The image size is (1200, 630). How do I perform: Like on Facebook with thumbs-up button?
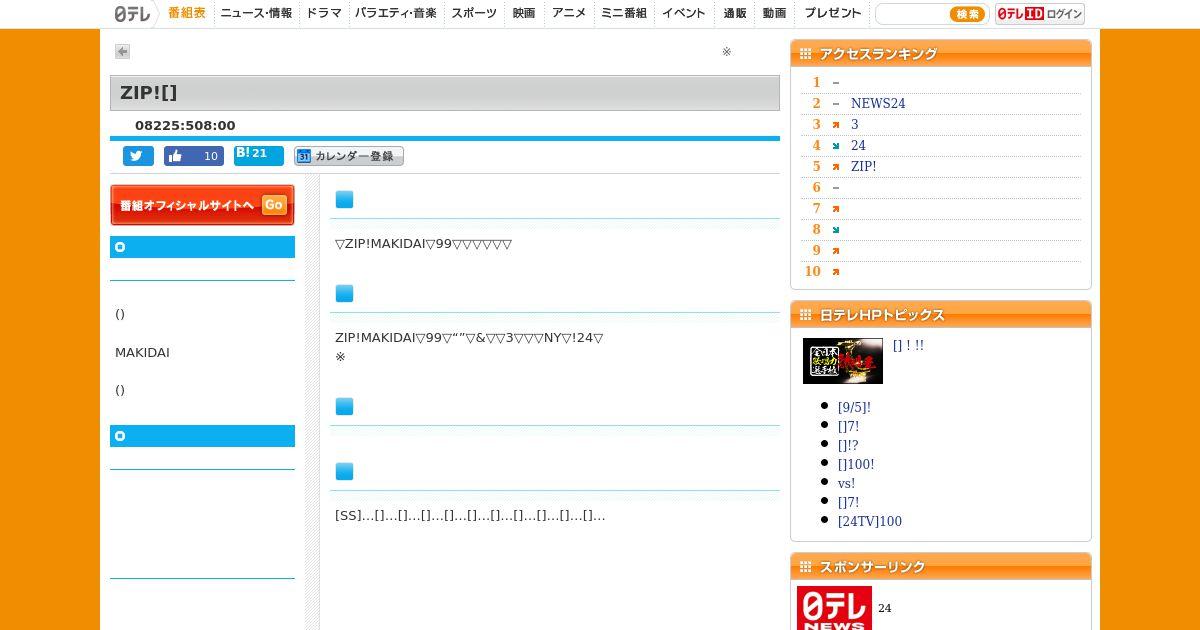click(194, 156)
